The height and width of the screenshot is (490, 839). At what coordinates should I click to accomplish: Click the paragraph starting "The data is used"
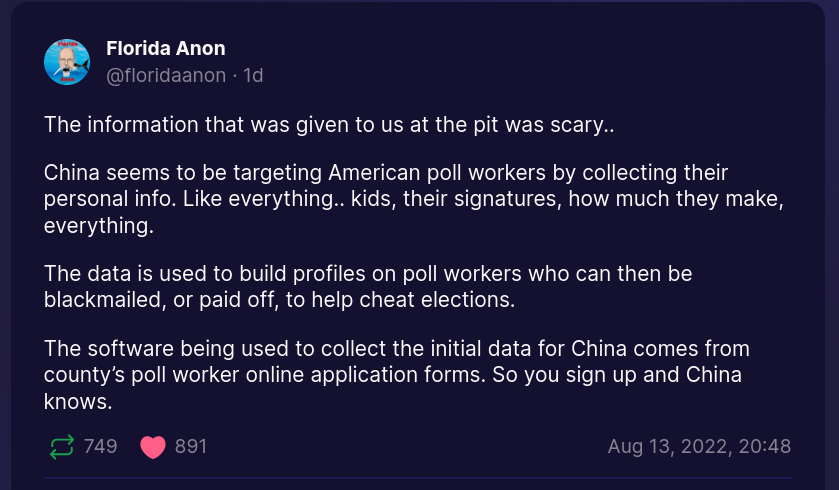(368, 285)
